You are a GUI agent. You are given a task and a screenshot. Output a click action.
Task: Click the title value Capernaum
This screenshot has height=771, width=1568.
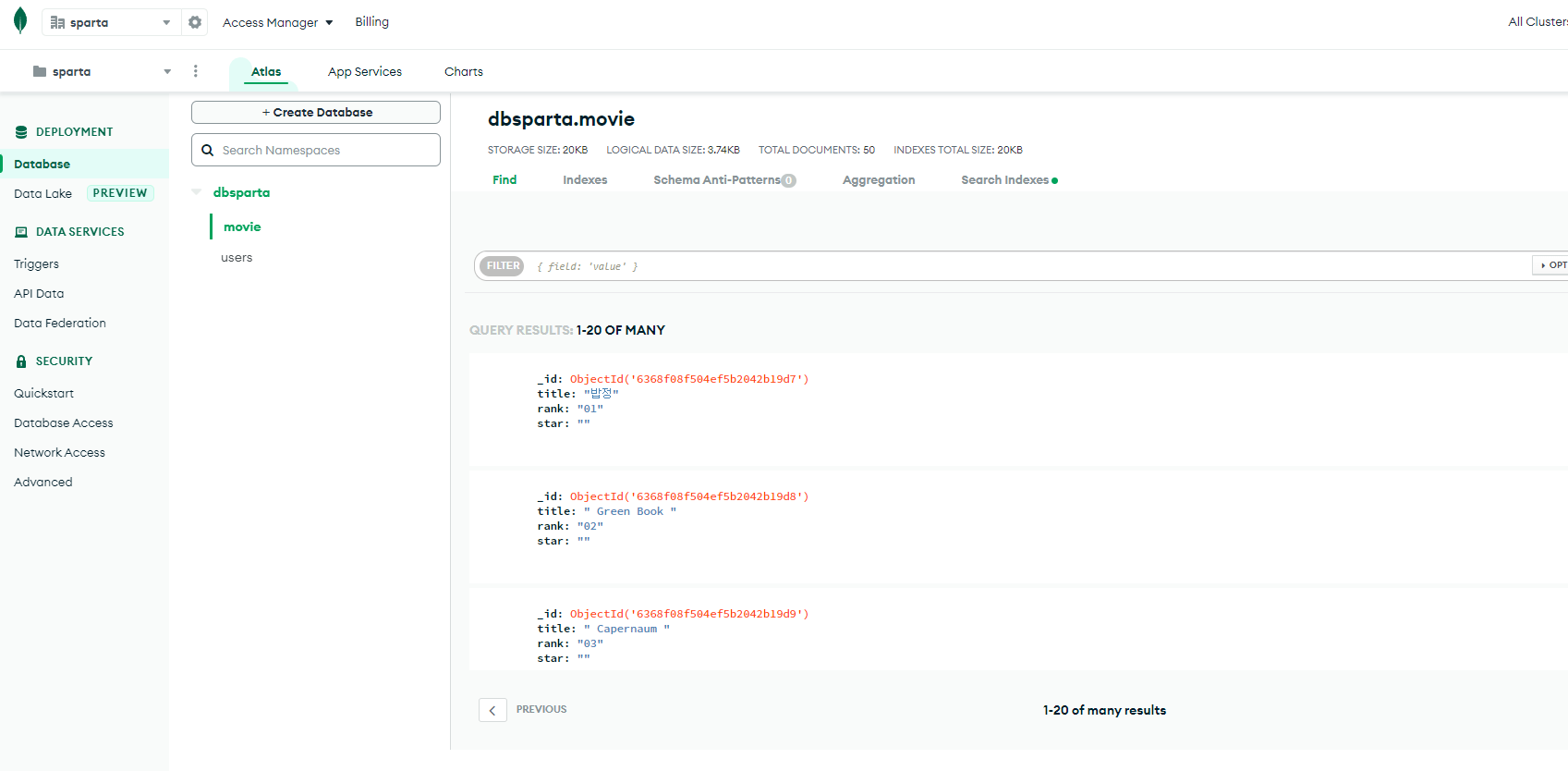coord(626,629)
